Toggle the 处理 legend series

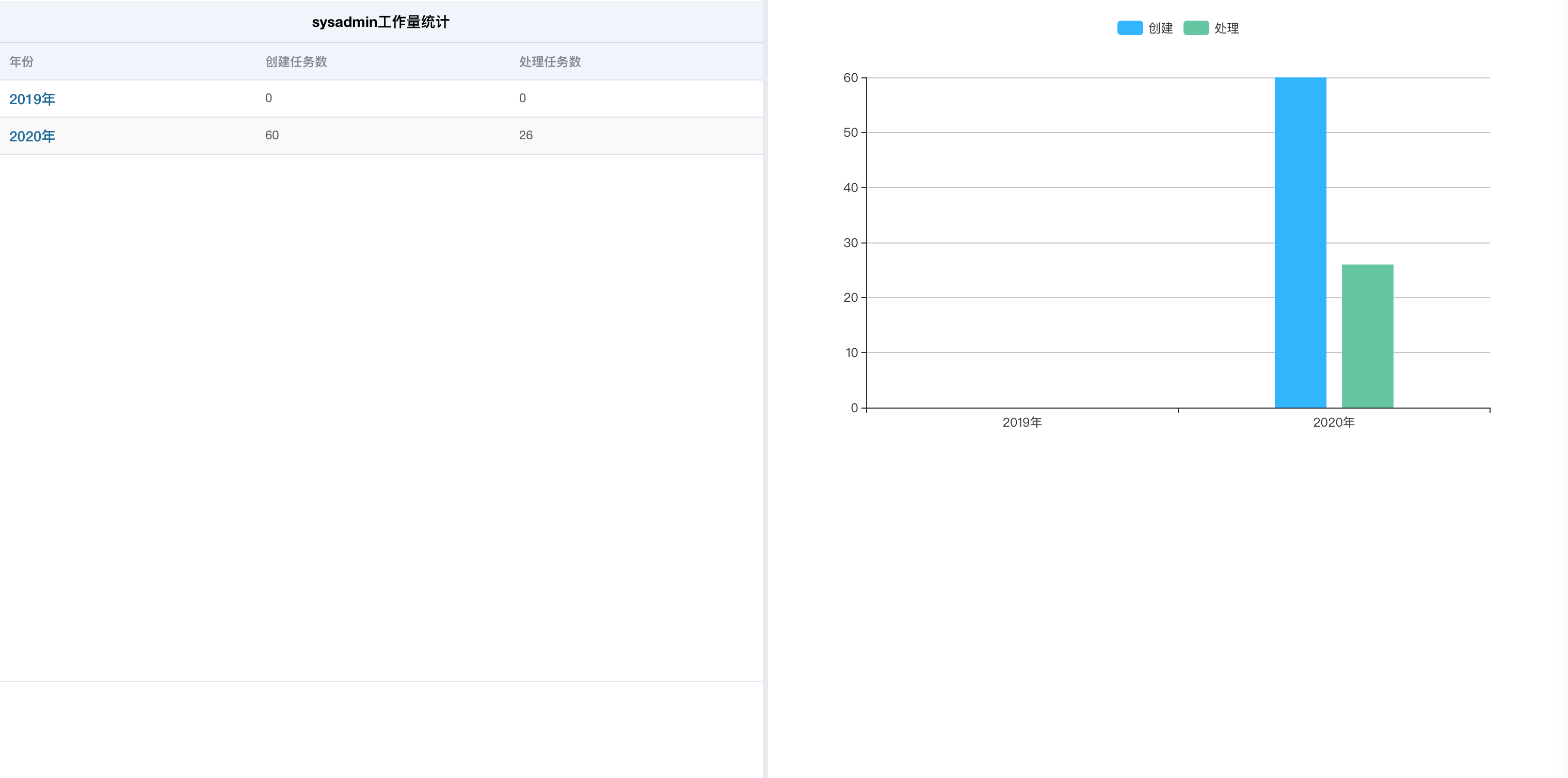(x=1211, y=28)
